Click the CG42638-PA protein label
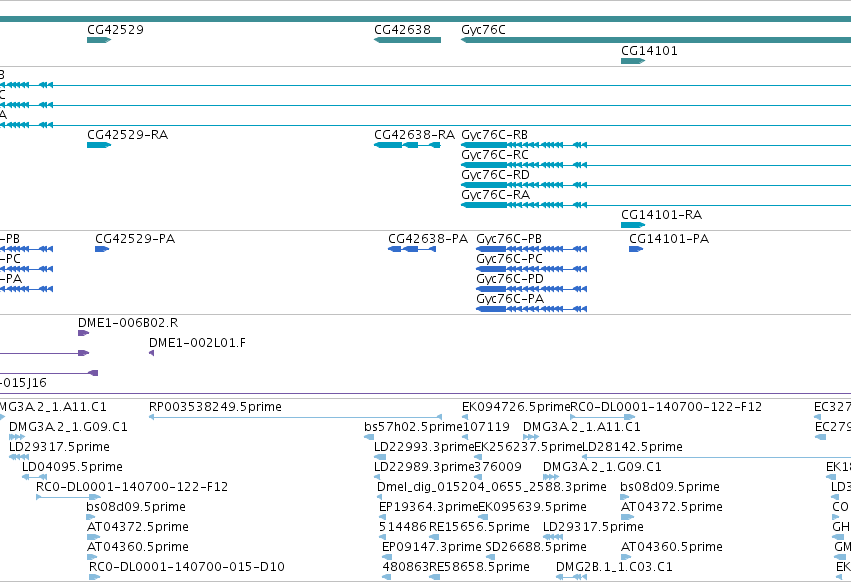 [x=428, y=239]
